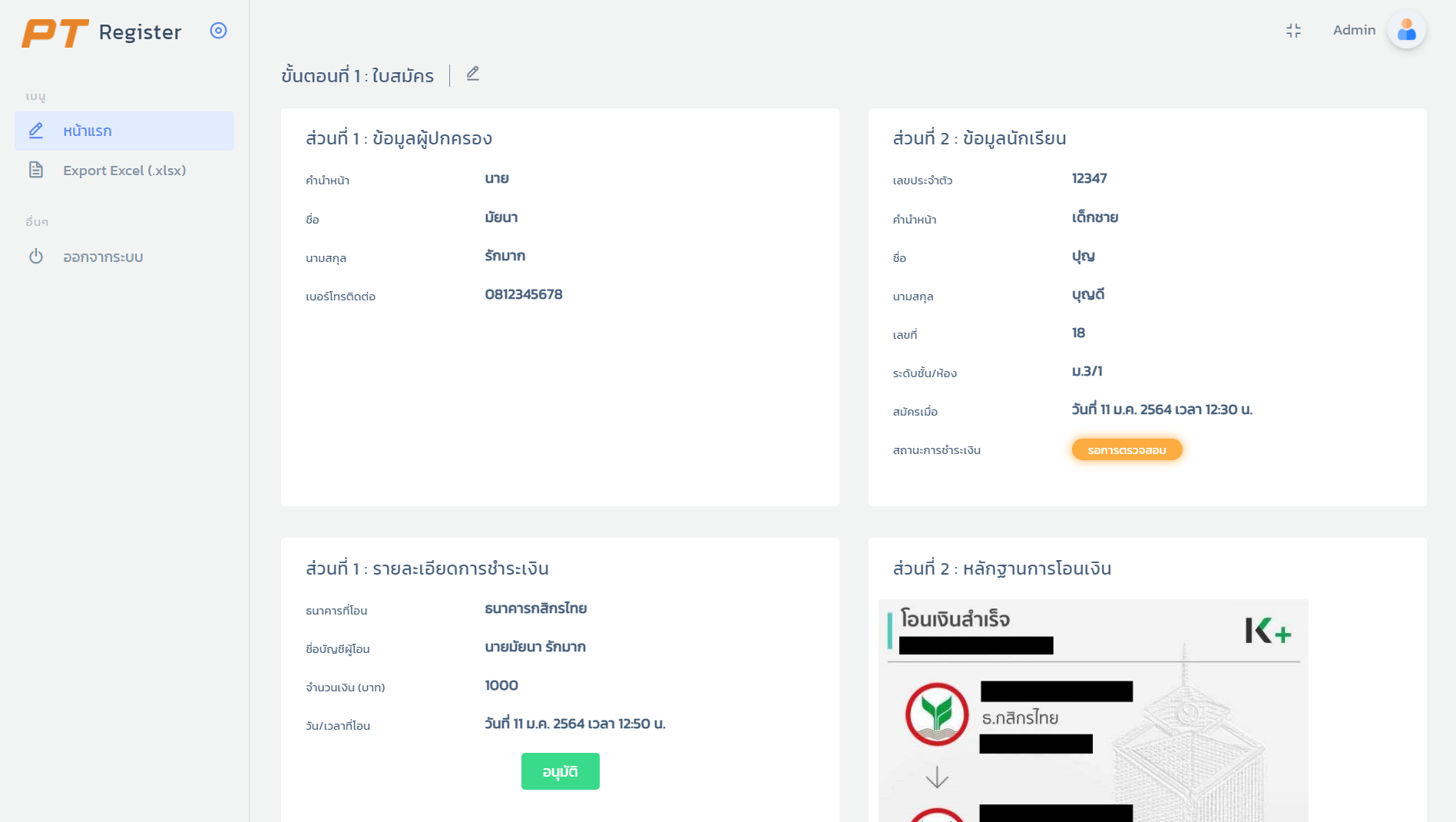
Task: Click heading ส่วนที่ 1 : ข้อมูลผู้ปกครอง
Action: coord(399,139)
